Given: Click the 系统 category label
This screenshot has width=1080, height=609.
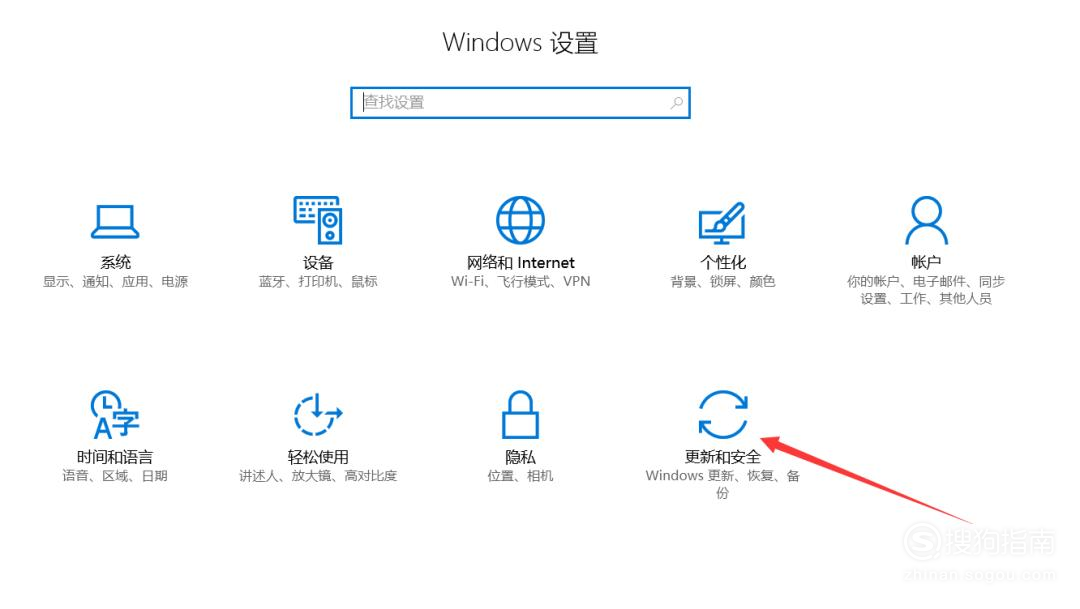Looking at the screenshot, I should (x=115, y=262).
